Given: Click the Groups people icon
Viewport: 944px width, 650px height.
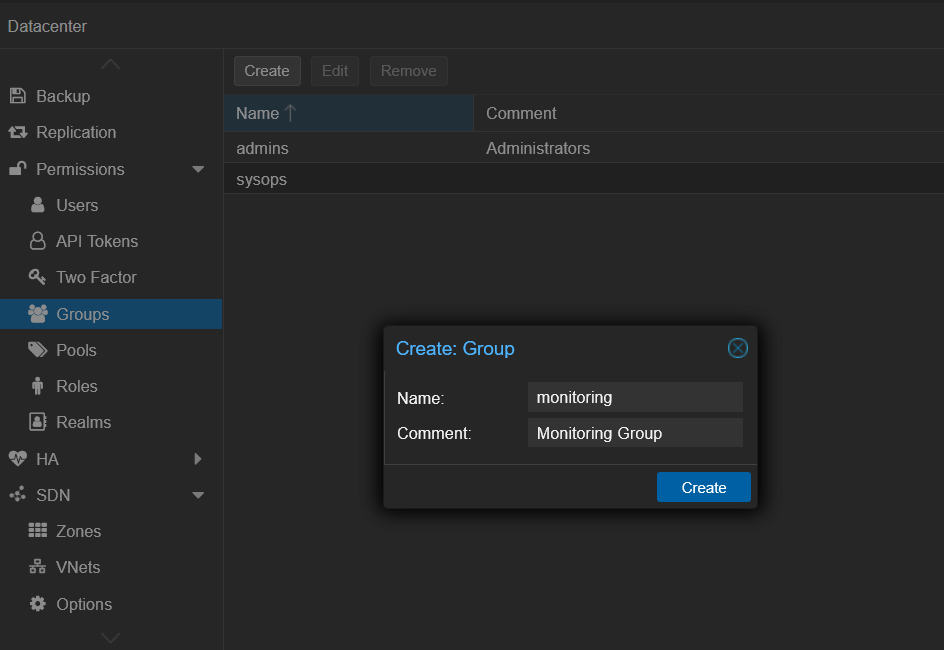Looking at the screenshot, I should tap(38, 314).
